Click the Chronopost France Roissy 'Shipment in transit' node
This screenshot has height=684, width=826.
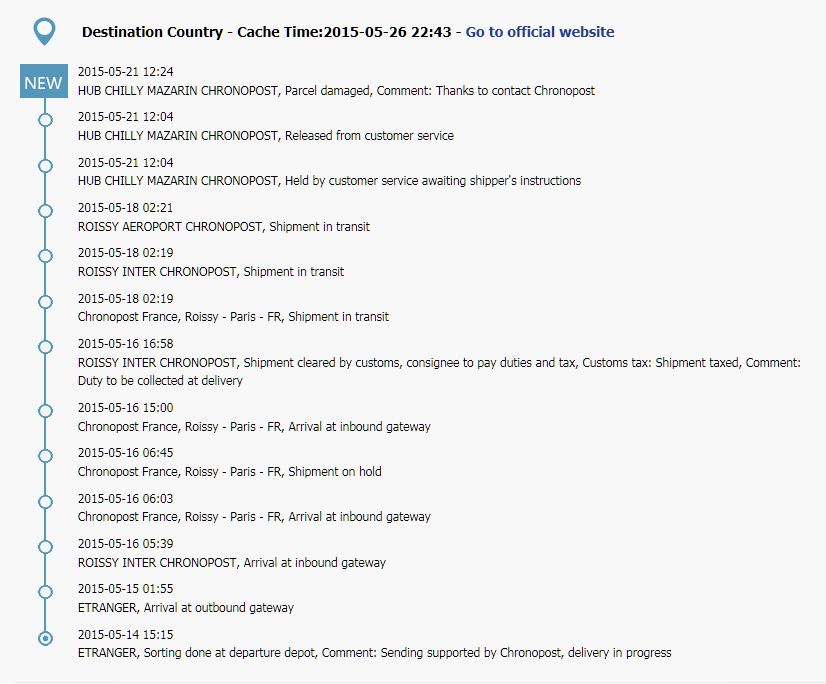[45, 301]
